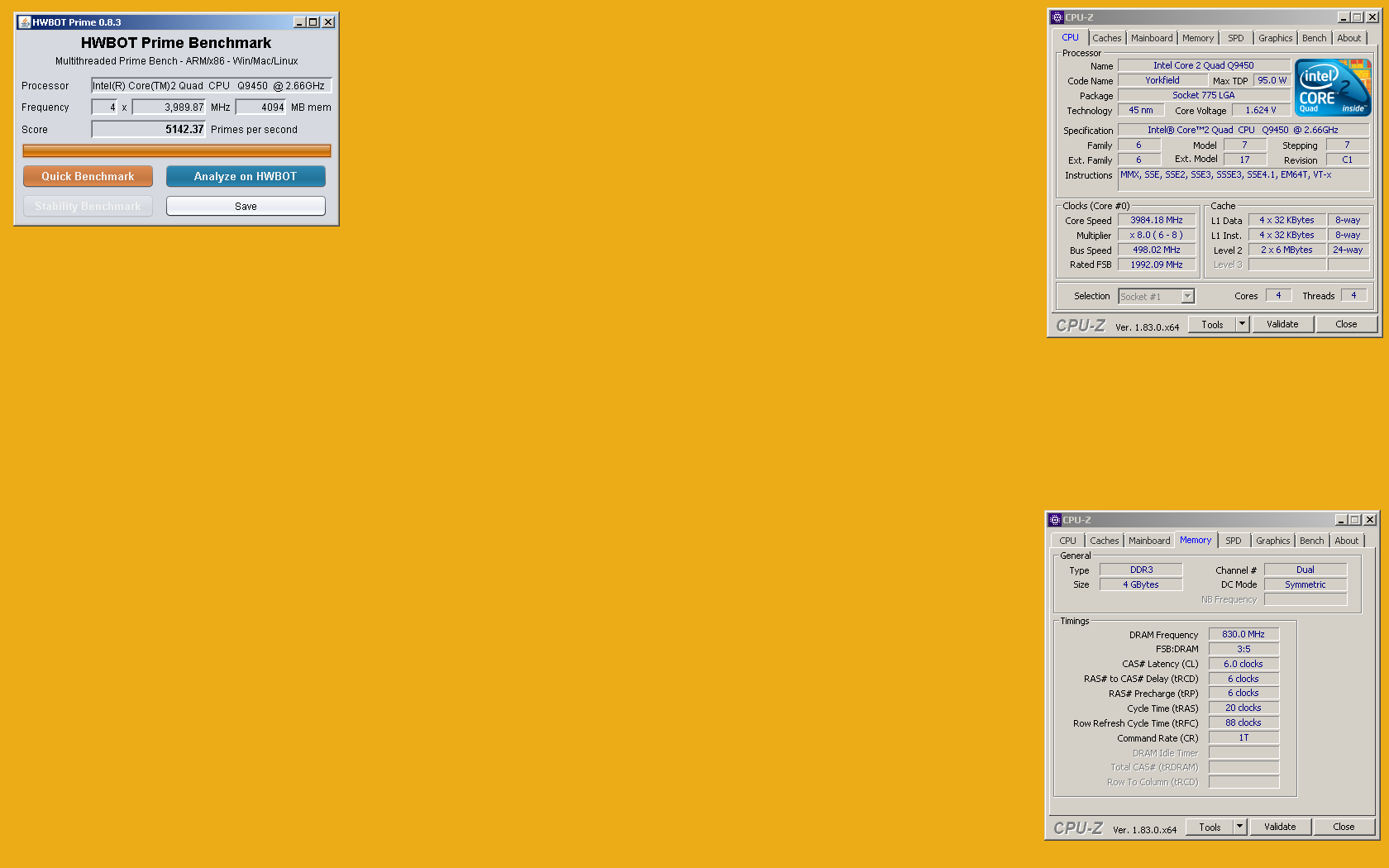Click the Package value Socket 775 LGA
This screenshot has height=868, width=1389.
1204,95
